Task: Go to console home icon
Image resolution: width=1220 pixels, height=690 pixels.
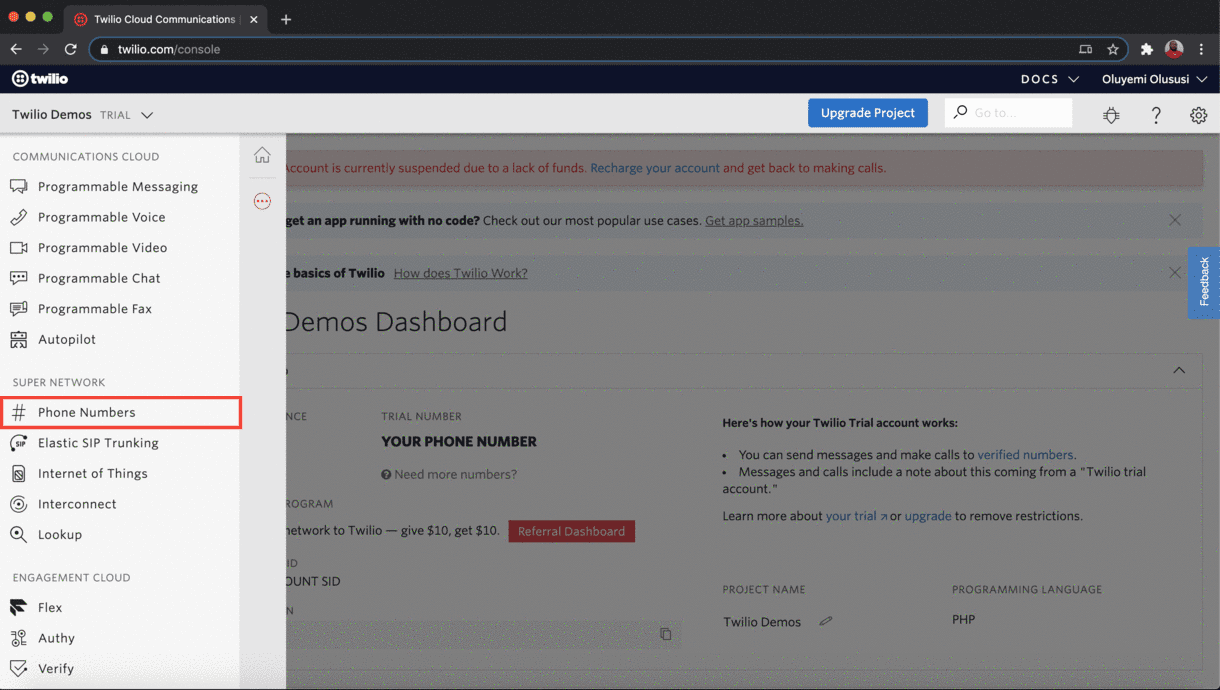Action: tap(262, 155)
